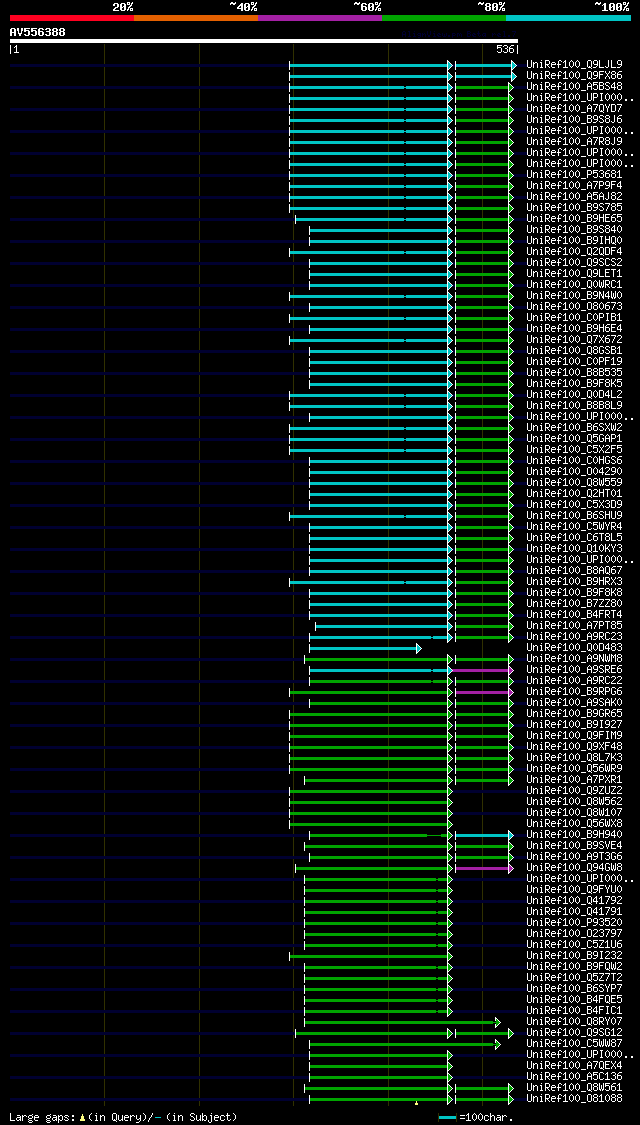Image resolution: width=640 pixels, height=1125 pixels.
Task: Click the UniRef100_P53681 hit label
Action: (x=574, y=174)
